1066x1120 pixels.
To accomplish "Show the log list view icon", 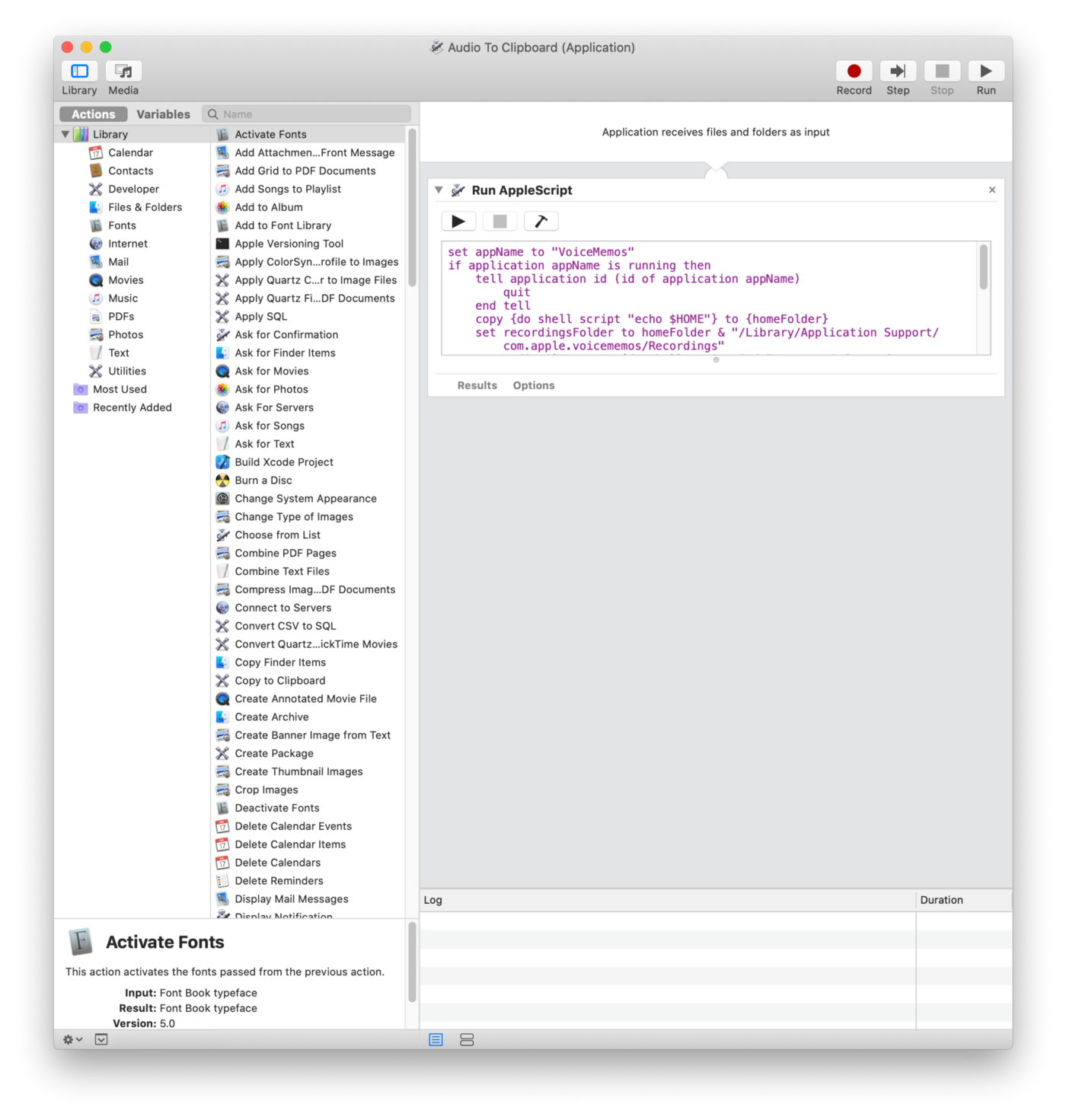I will pyautogui.click(x=436, y=1040).
